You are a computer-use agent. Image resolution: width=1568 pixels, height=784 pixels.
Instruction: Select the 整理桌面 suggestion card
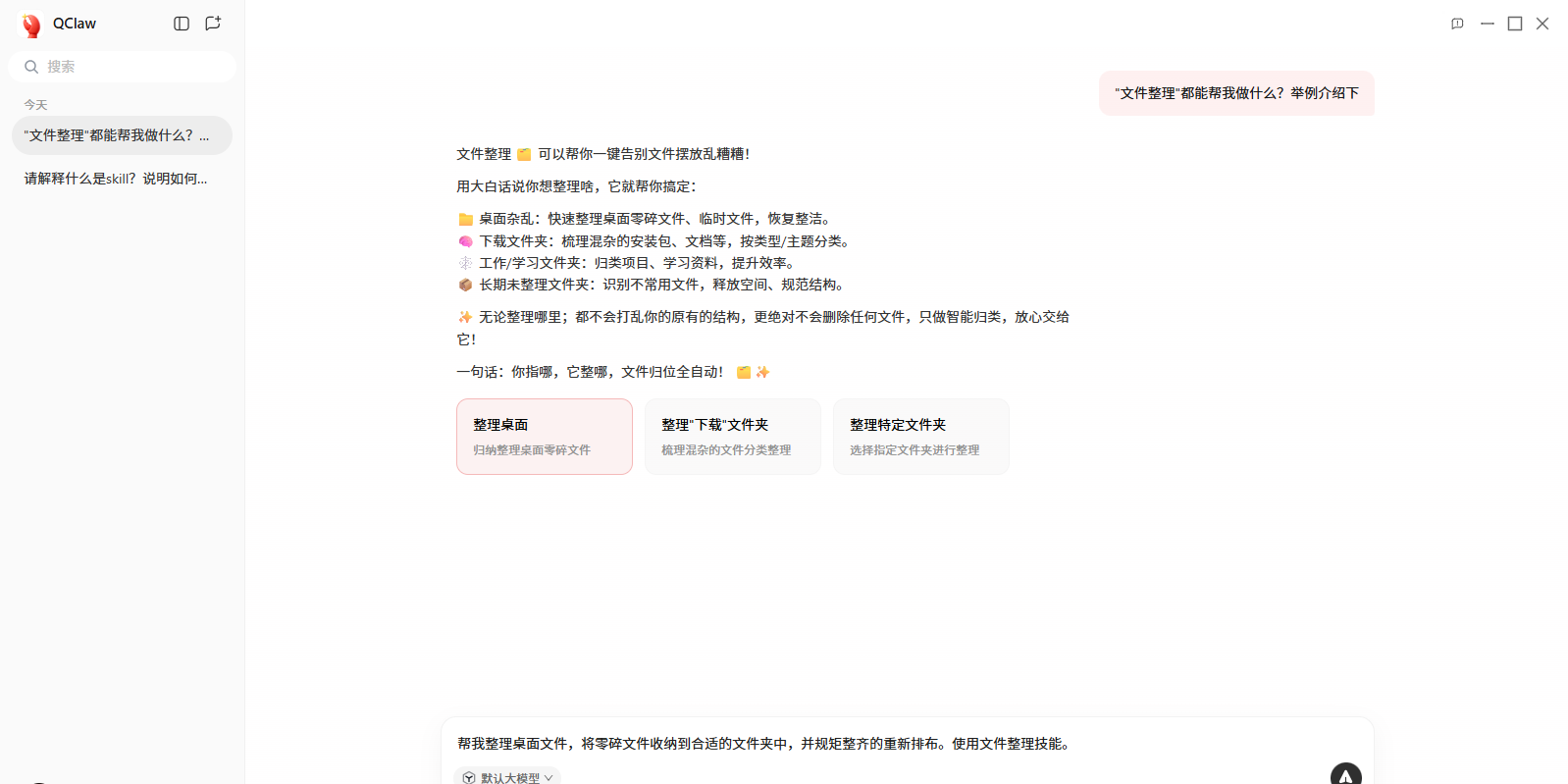point(545,437)
